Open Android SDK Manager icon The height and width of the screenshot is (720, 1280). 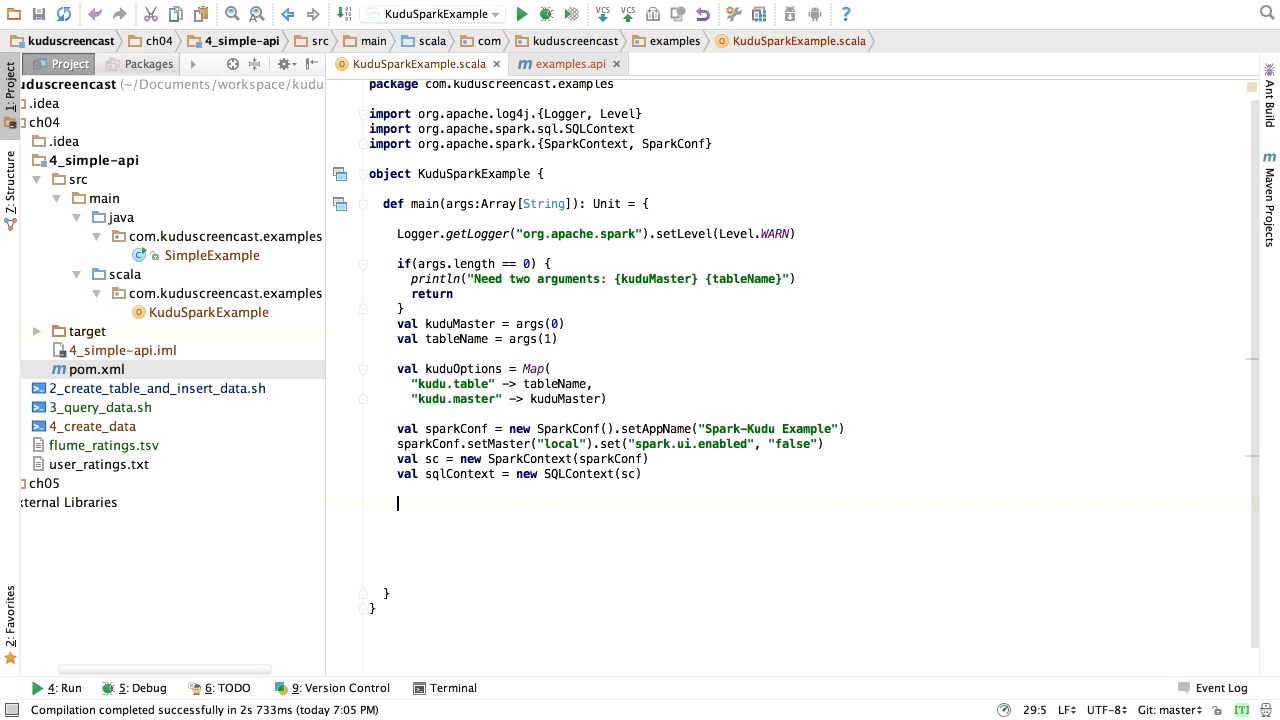point(790,14)
